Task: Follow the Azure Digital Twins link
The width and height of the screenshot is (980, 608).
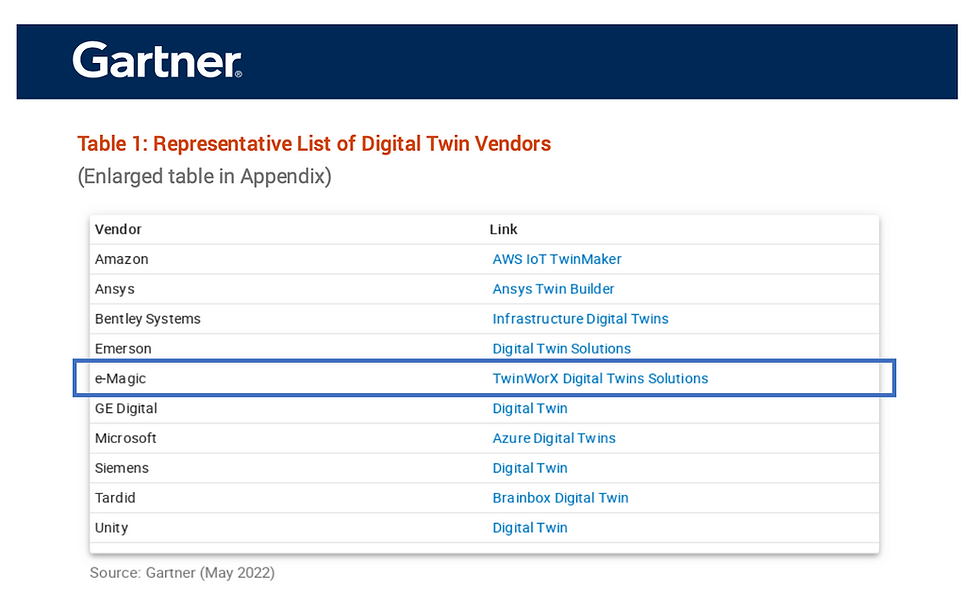Action: (554, 439)
